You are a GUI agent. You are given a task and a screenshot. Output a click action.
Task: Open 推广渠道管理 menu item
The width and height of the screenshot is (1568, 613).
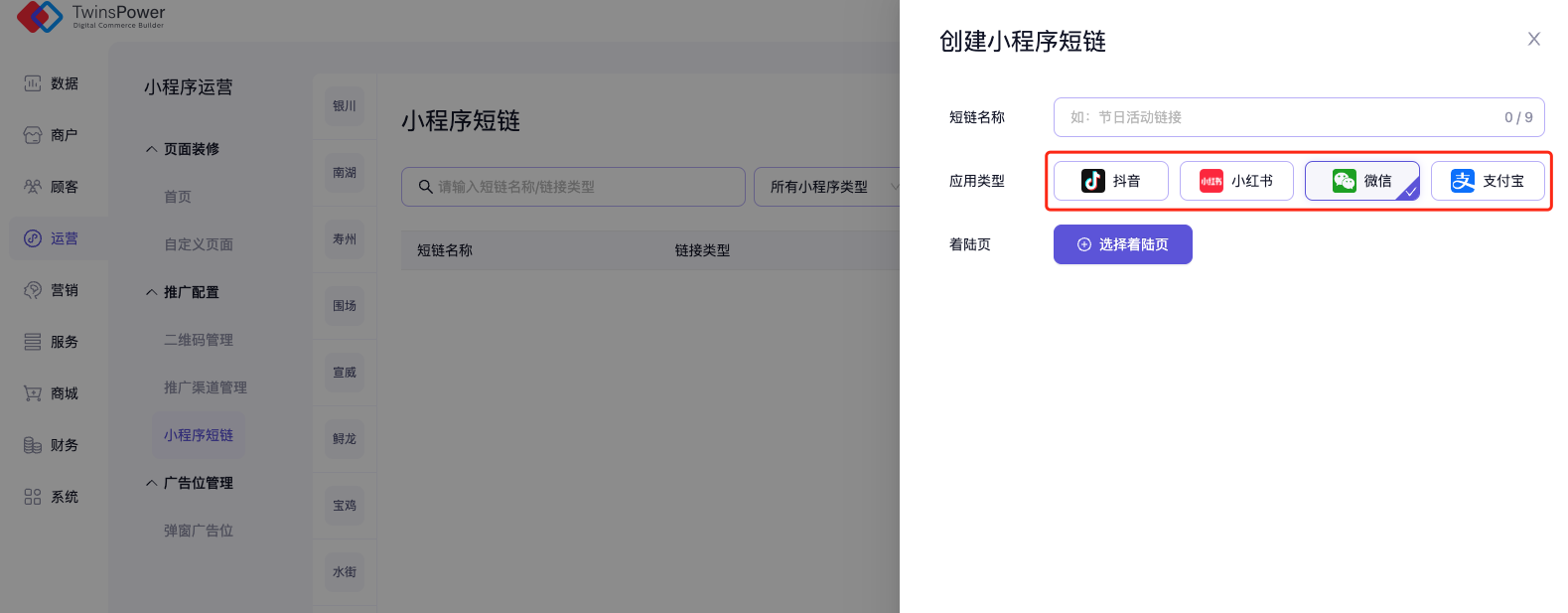tap(206, 387)
